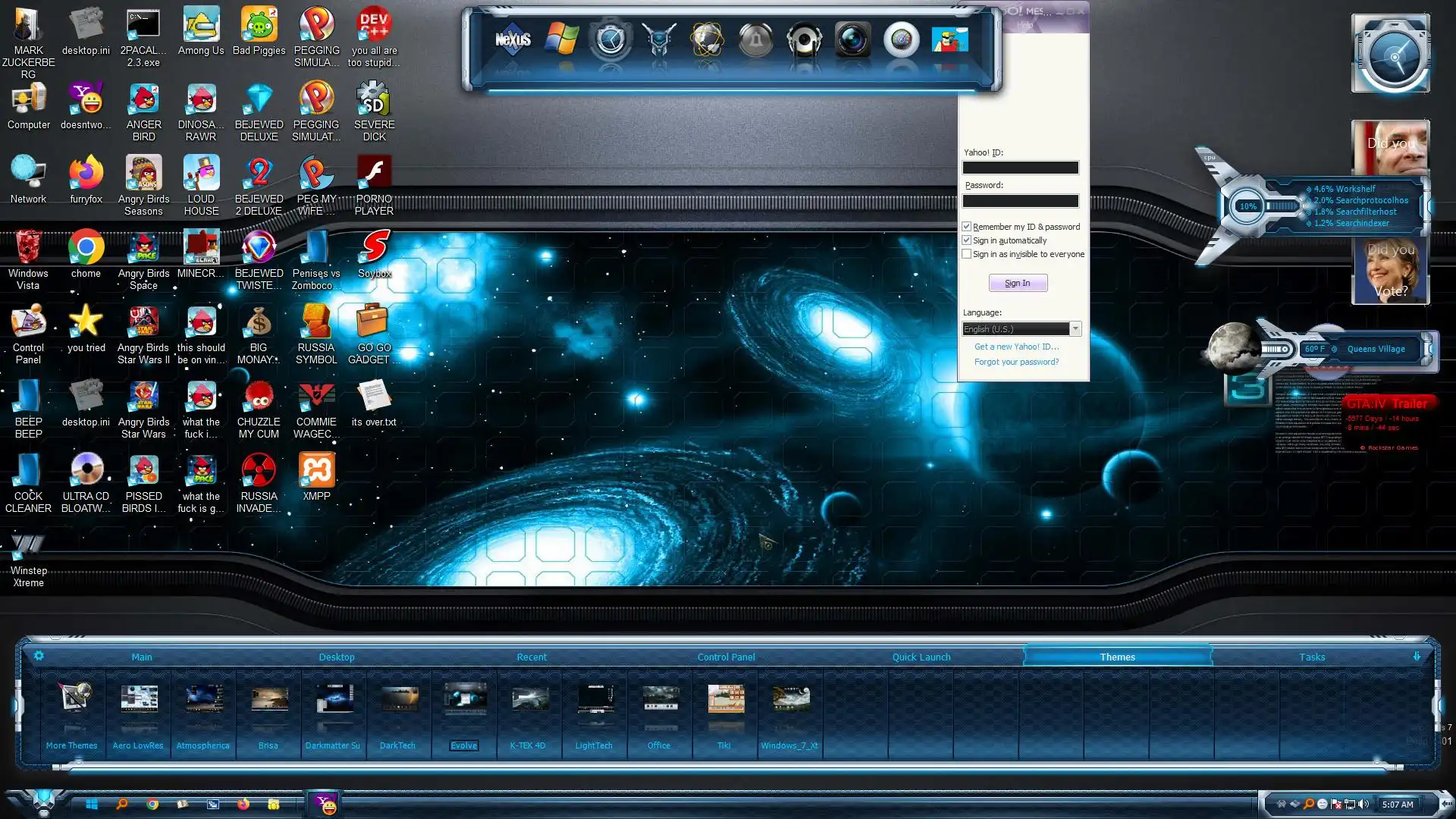This screenshot has height=819, width=1456.
Task: Click the shelf collapse arrow at right of tabs
Action: [1417, 657]
